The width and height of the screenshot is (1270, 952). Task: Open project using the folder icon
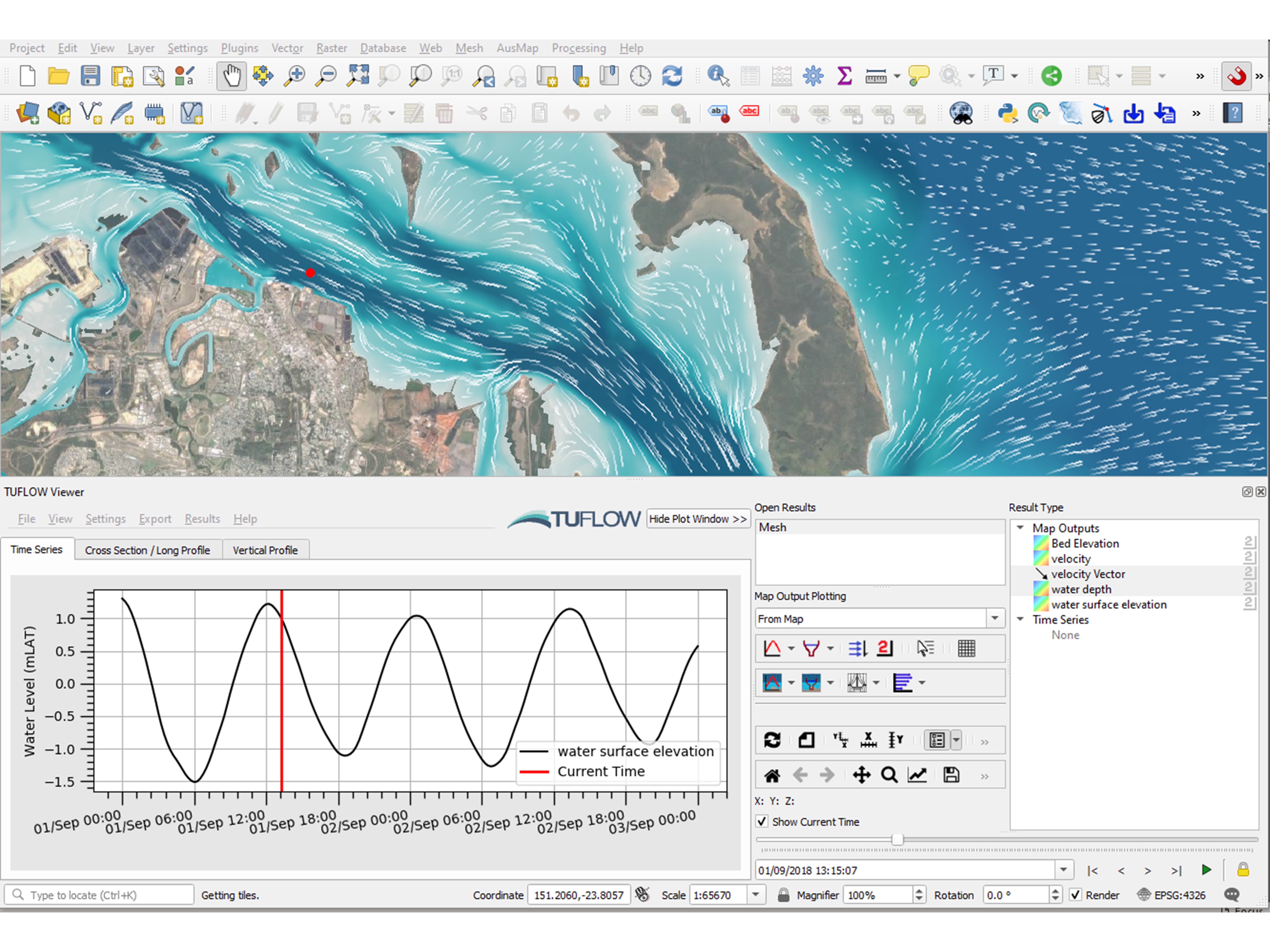coord(59,76)
